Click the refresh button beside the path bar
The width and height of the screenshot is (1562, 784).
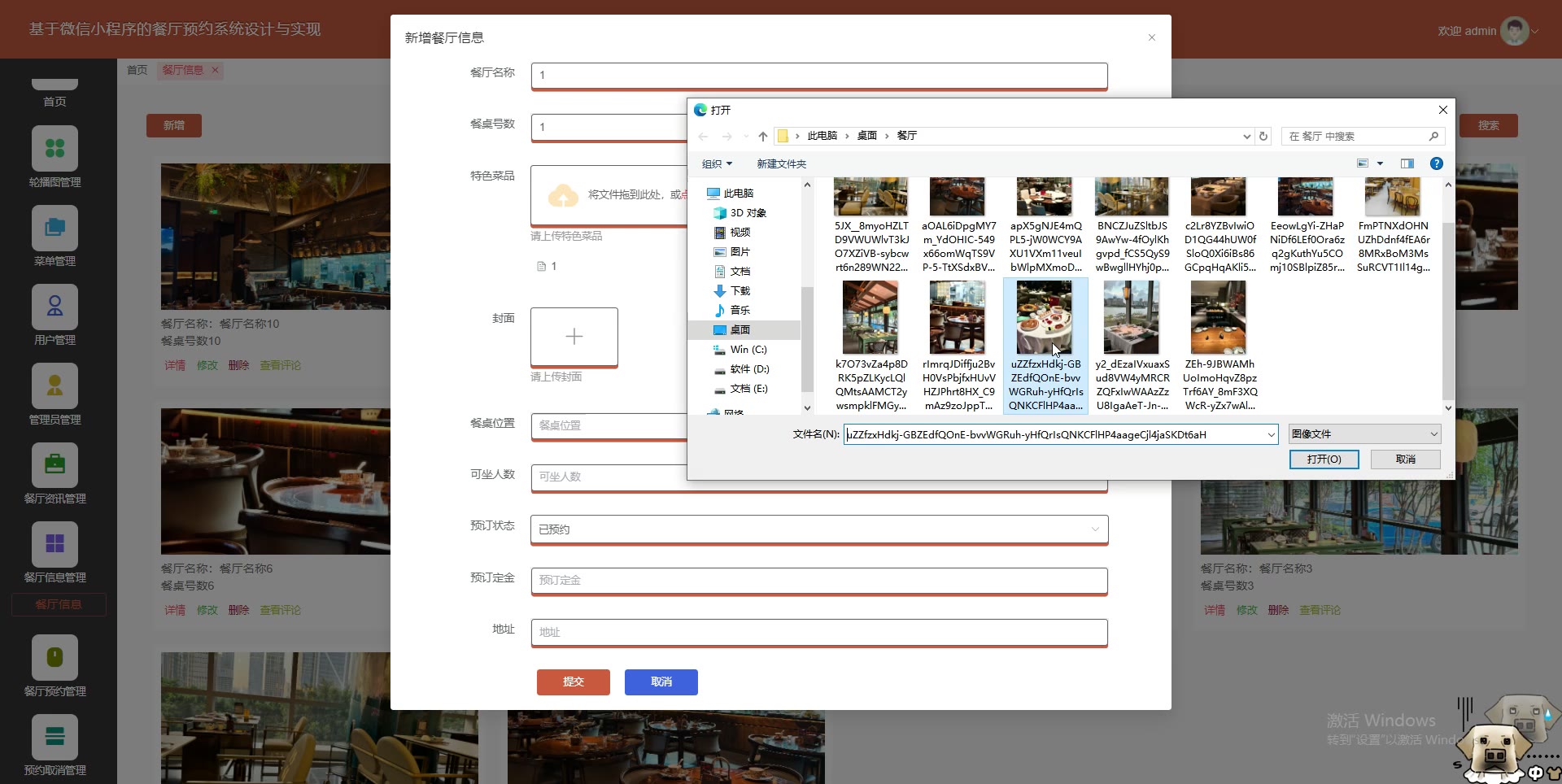pyautogui.click(x=1263, y=137)
